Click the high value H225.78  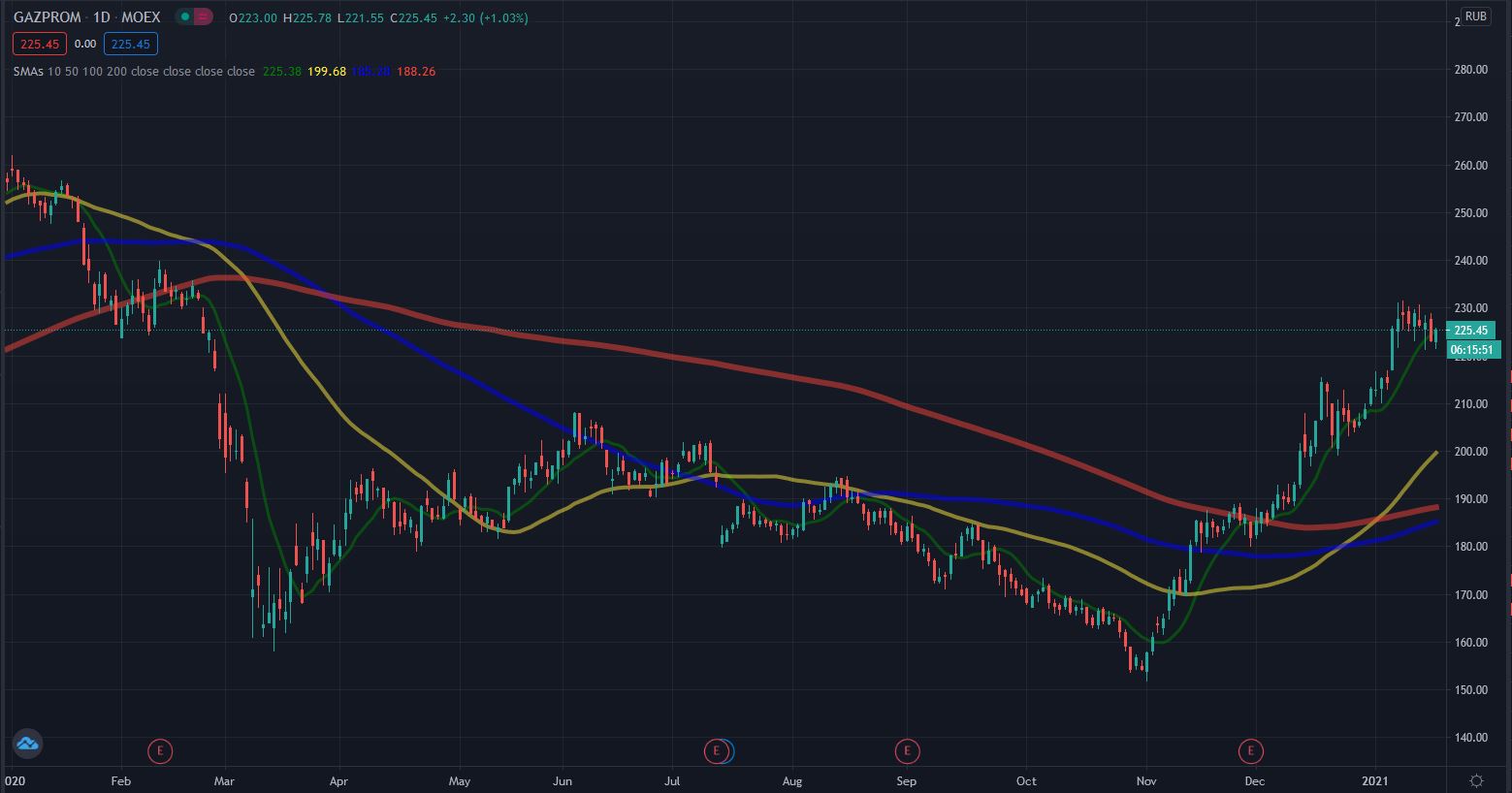307,18
